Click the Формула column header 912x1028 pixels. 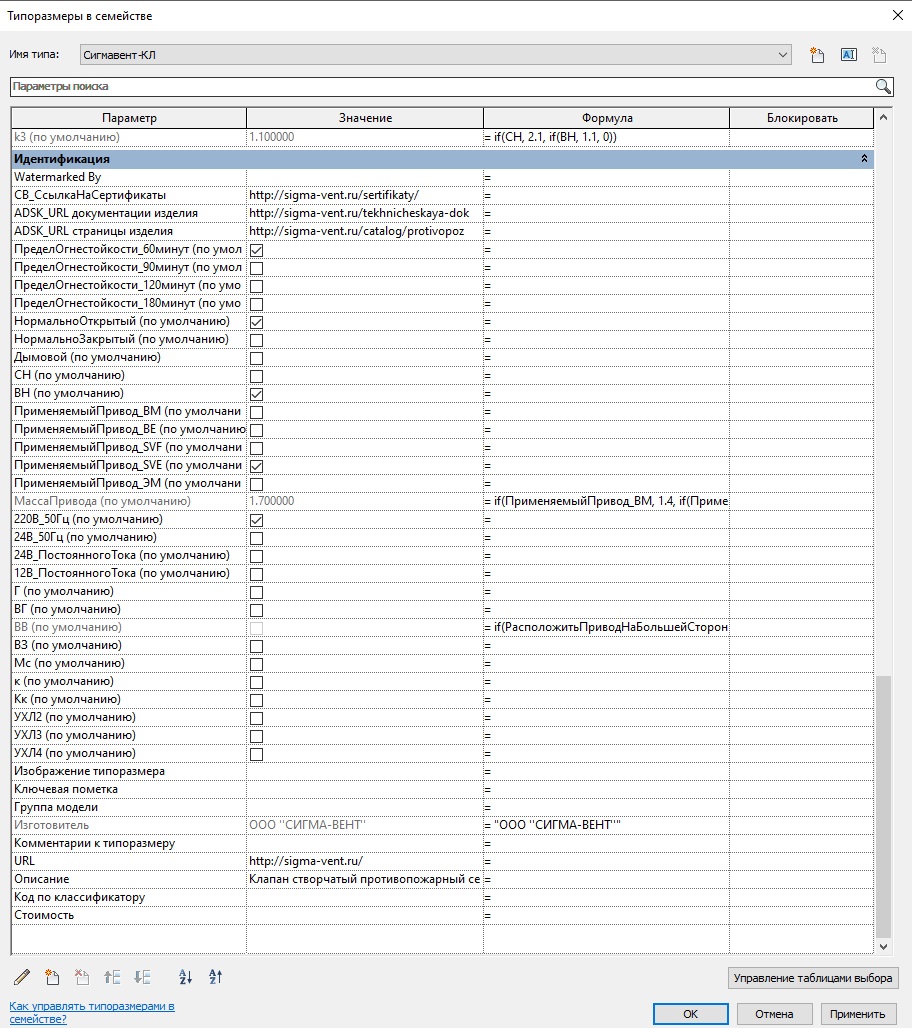click(606, 118)
